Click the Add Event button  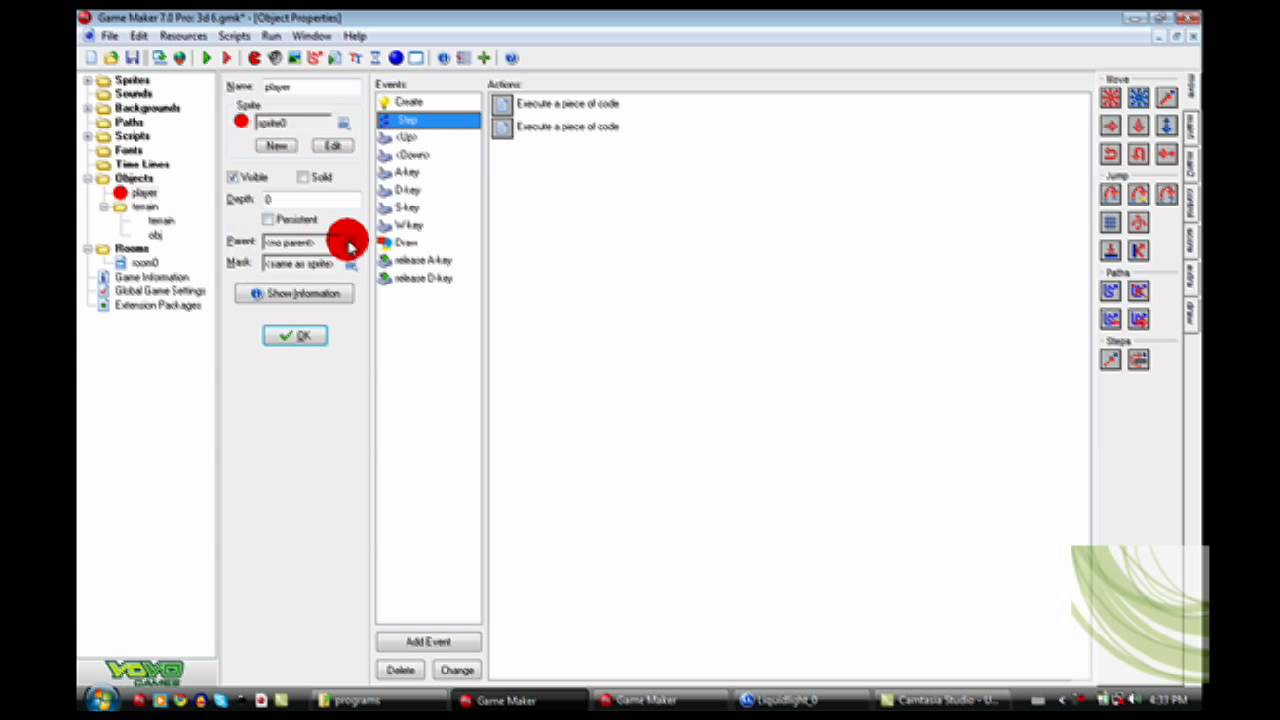point(428,642)
